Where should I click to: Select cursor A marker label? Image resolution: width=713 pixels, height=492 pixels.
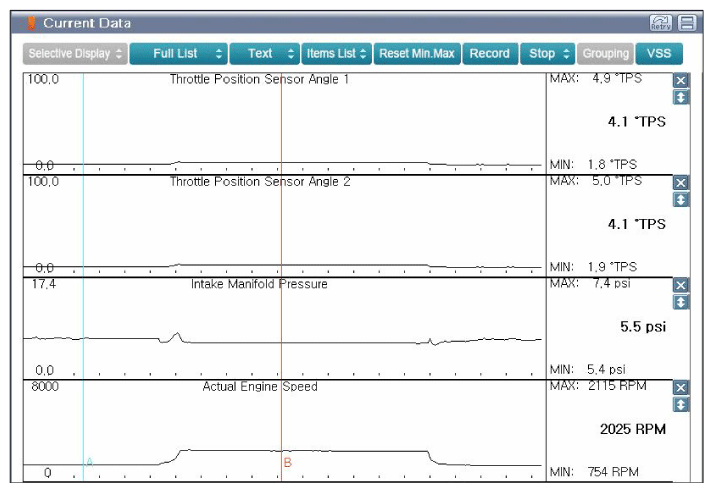[90, 462]
